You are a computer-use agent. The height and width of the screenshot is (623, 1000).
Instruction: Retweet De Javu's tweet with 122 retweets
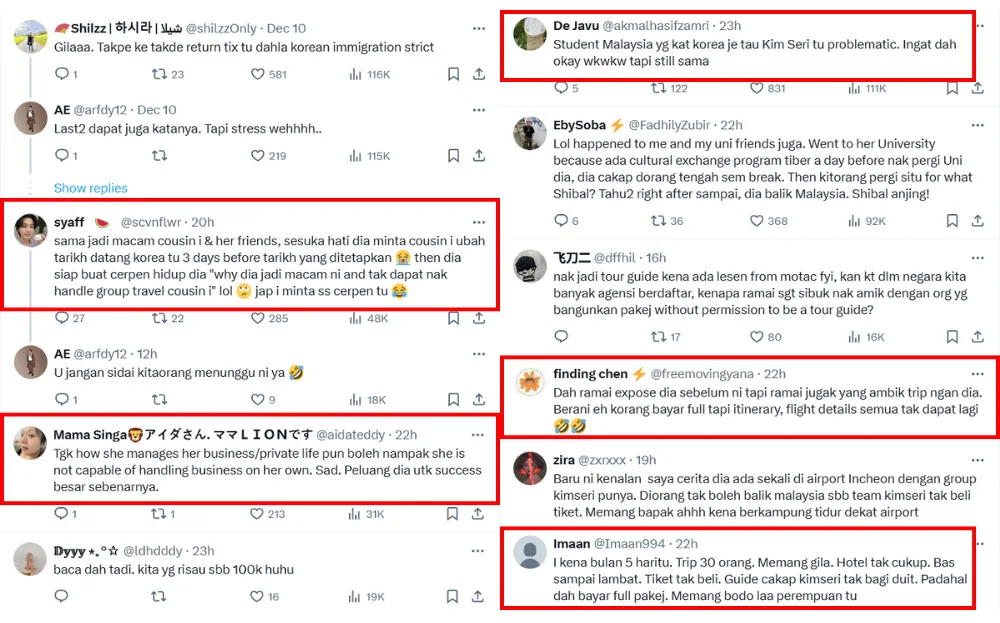[658, 88]
